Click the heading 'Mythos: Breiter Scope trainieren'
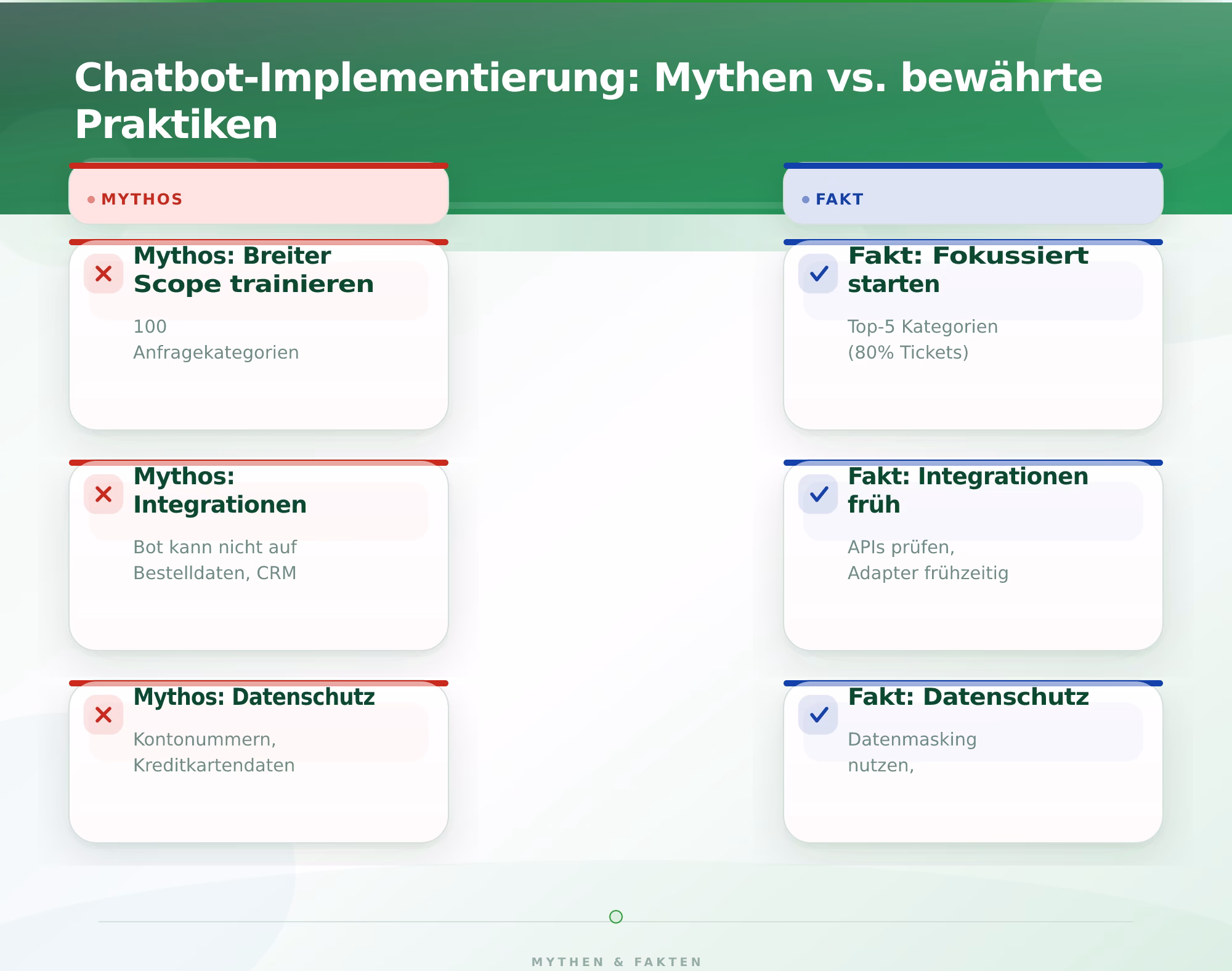This screenshot has height=971, width=1232. coord(254,270)
